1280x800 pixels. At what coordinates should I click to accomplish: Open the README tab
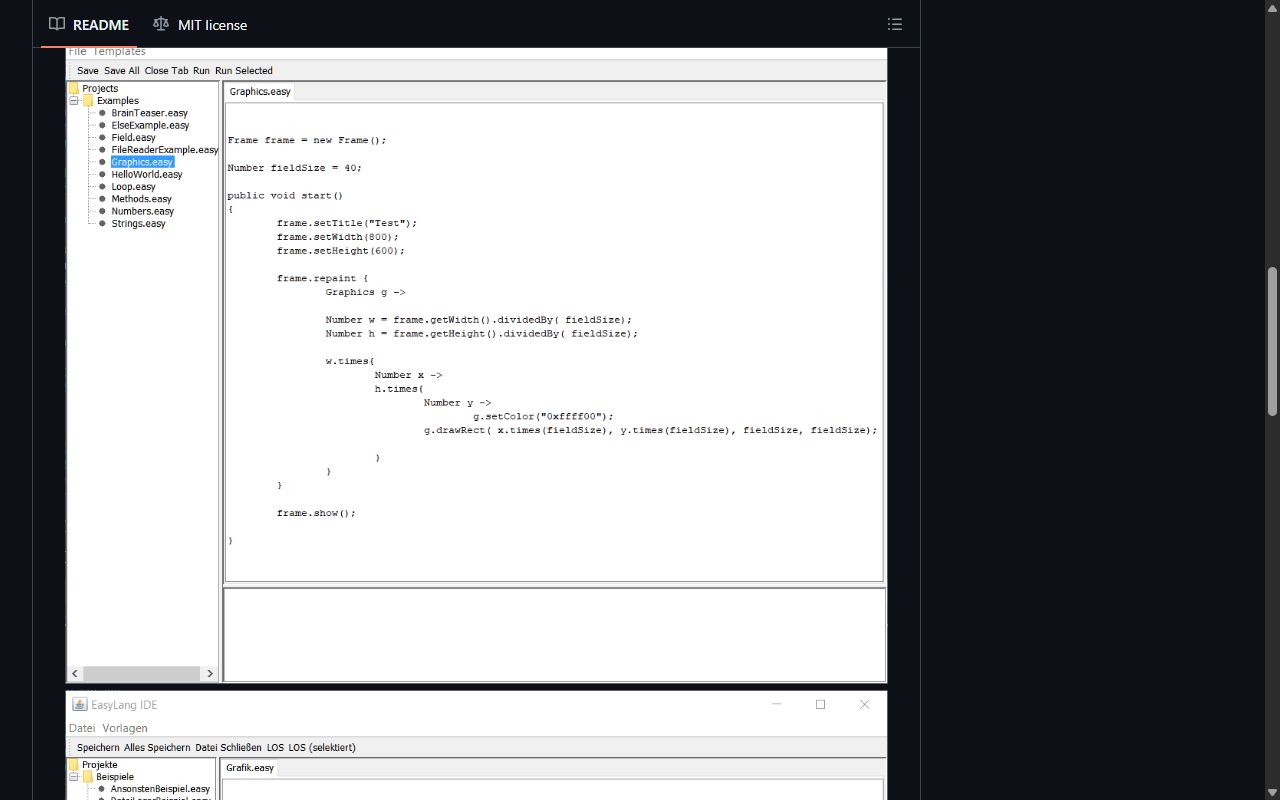coord(89,24)
